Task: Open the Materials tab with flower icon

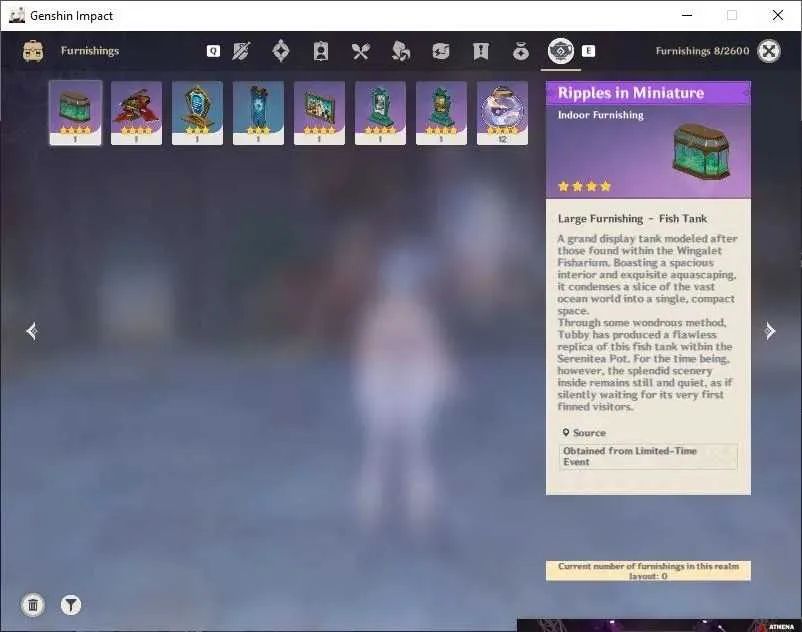Action: [400, 51]
